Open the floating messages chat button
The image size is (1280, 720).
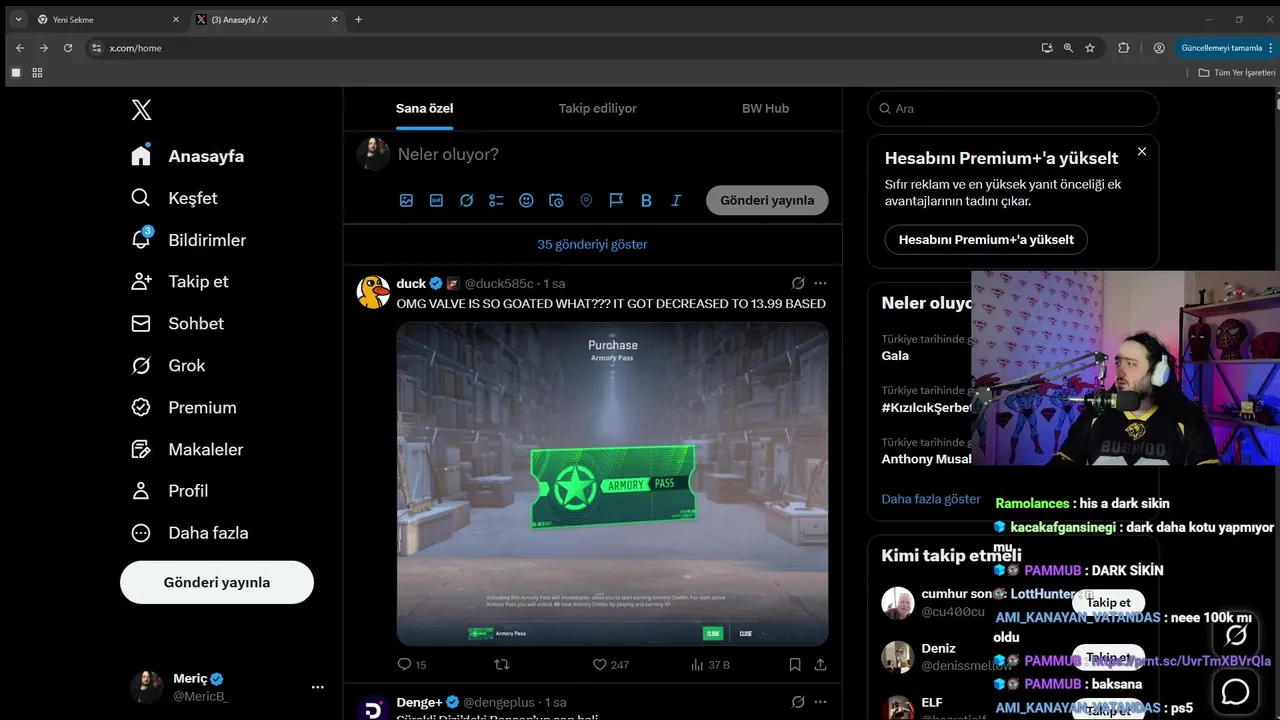click(1236, 691)
